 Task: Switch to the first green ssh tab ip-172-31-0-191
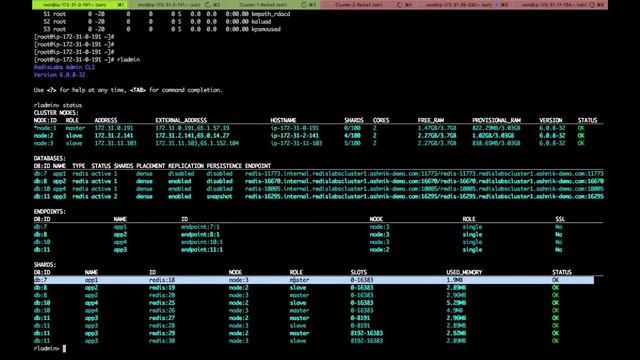[x=80, y=5]
